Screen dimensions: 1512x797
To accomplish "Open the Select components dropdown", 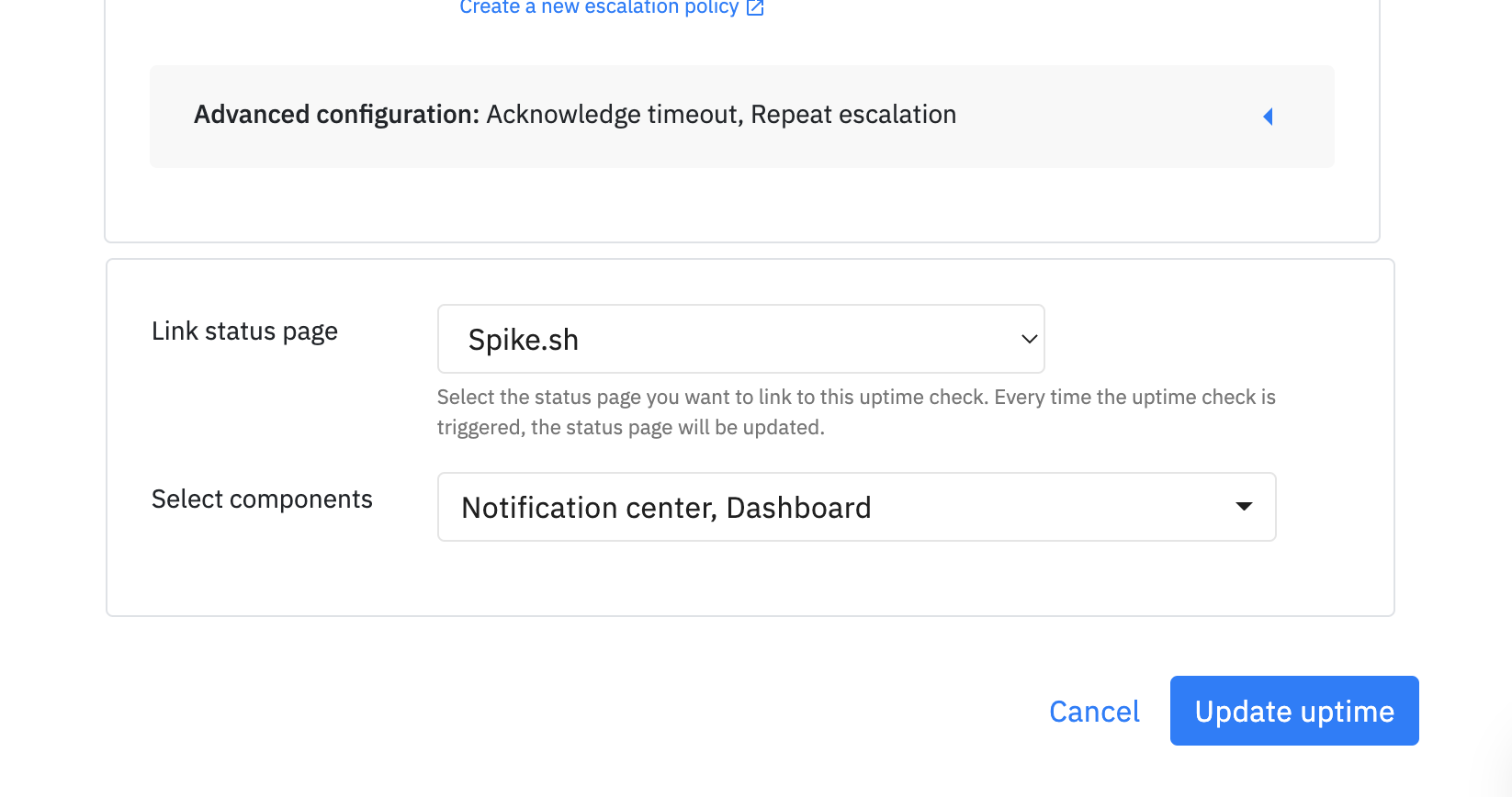I will pos(857,507).
